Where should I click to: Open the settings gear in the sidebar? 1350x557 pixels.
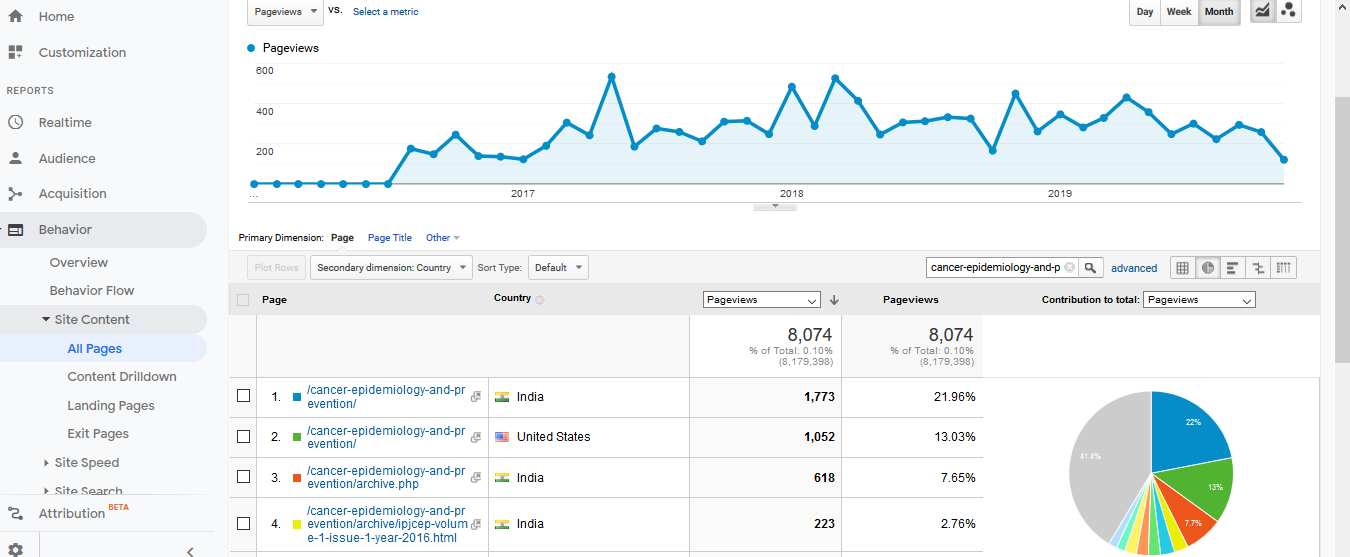pyautogui.click(x=16, y=549)
